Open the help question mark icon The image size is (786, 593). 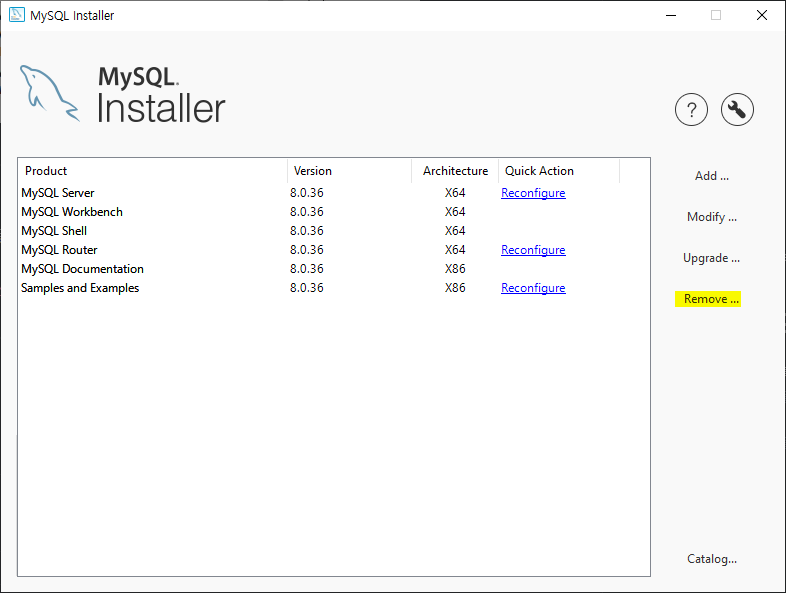pyautogui.click(x=691, y=109)
